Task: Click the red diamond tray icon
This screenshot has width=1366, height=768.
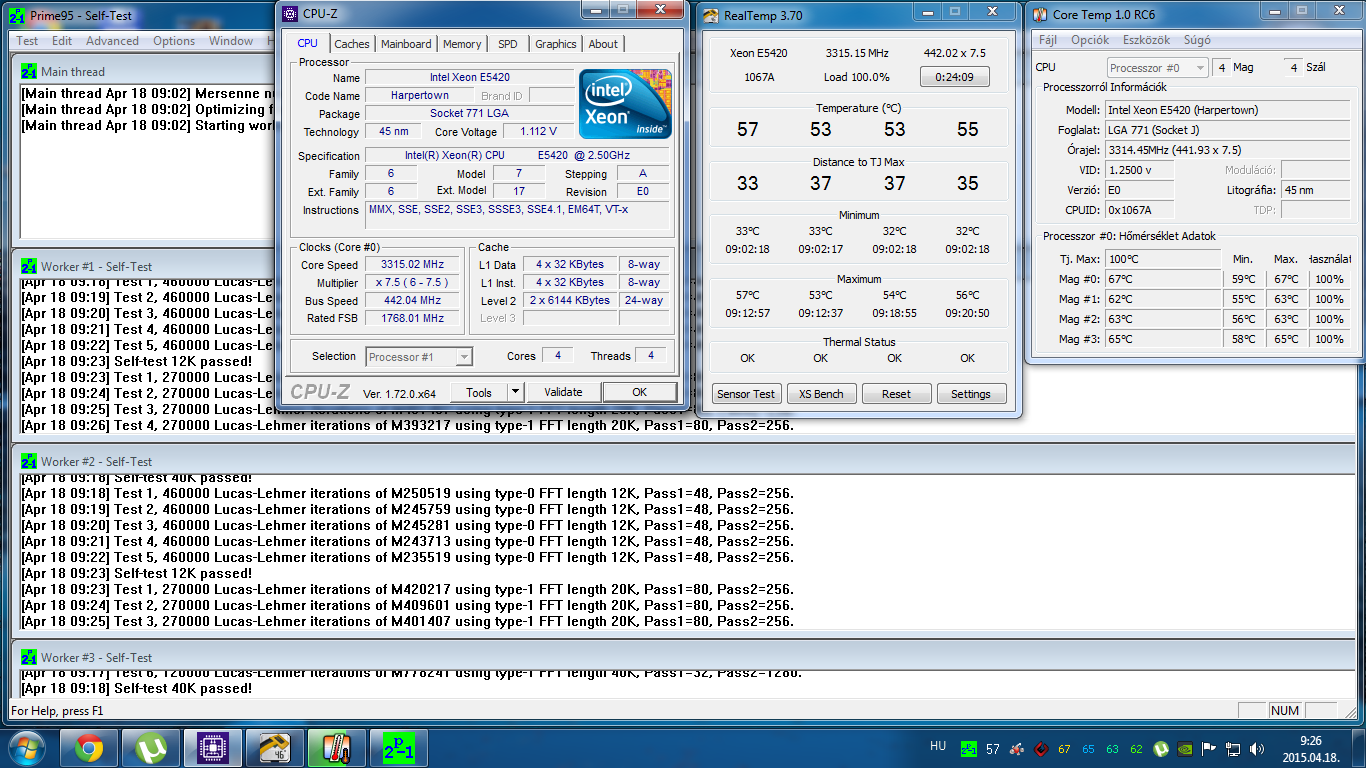Action: [1040, 748]
